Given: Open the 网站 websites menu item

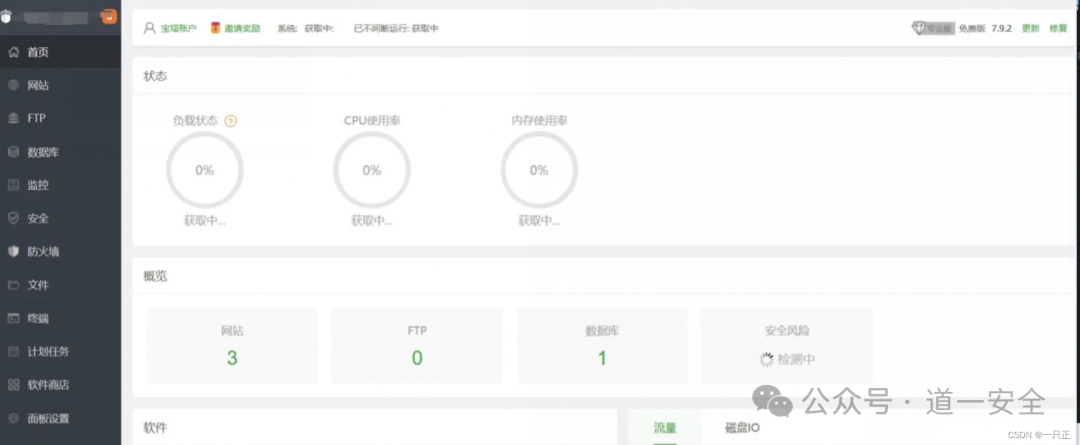Looking at the screenshot, I should point(61,85).
